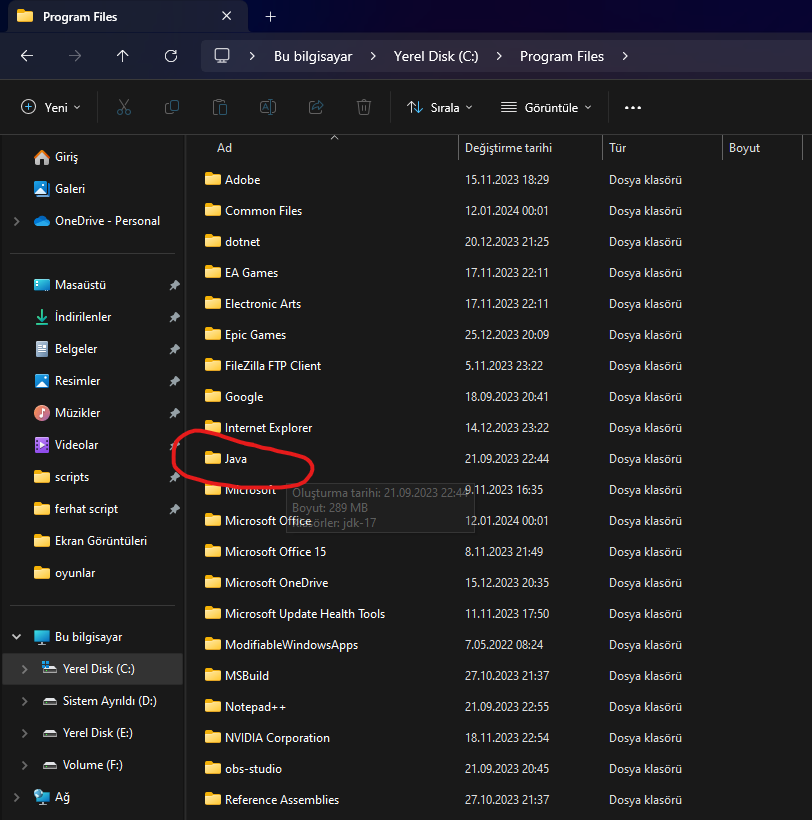Select the Adobe folder icon
This screenshot has height=820, width=812.
[x=213, y=179]
